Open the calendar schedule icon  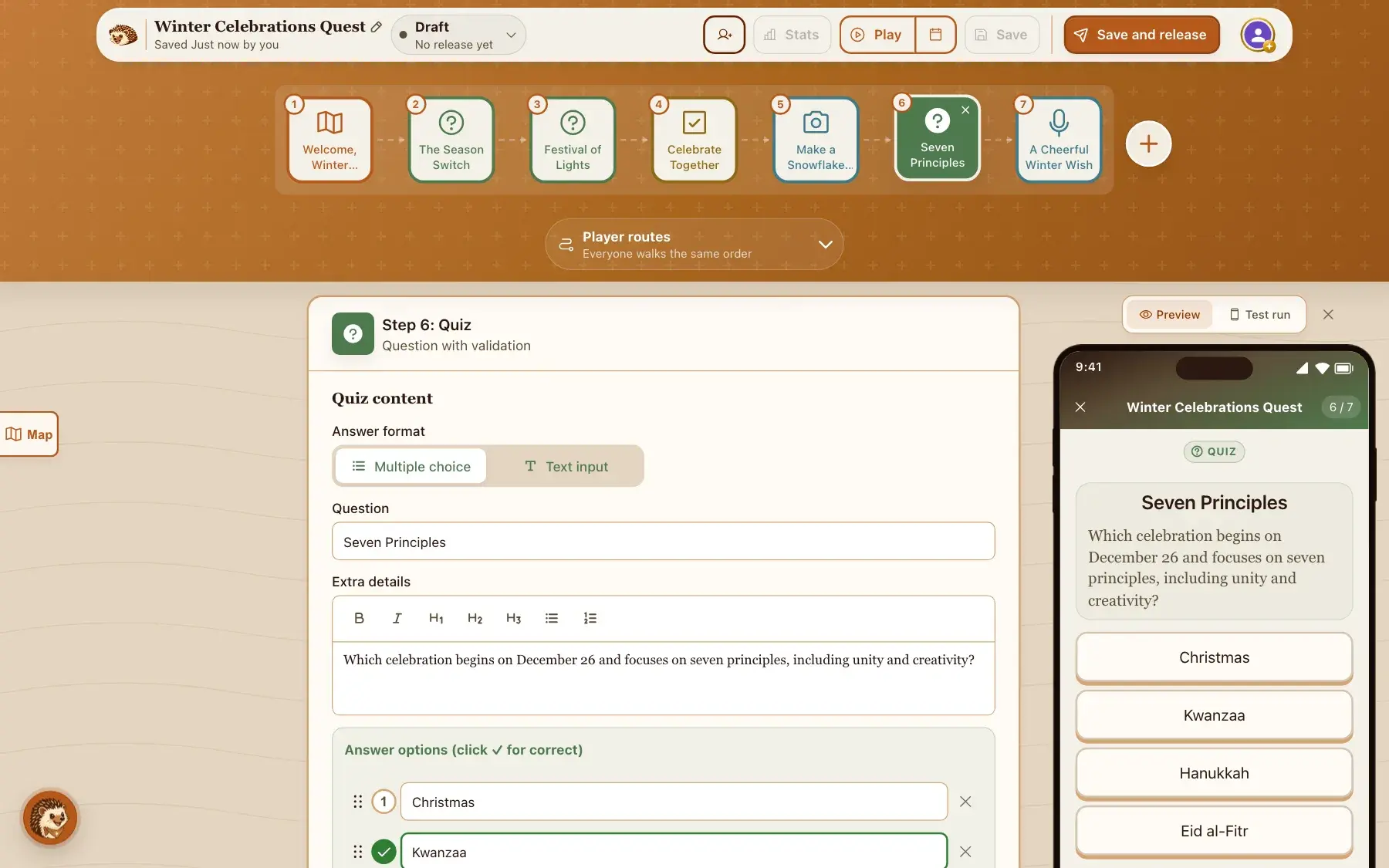935,35
